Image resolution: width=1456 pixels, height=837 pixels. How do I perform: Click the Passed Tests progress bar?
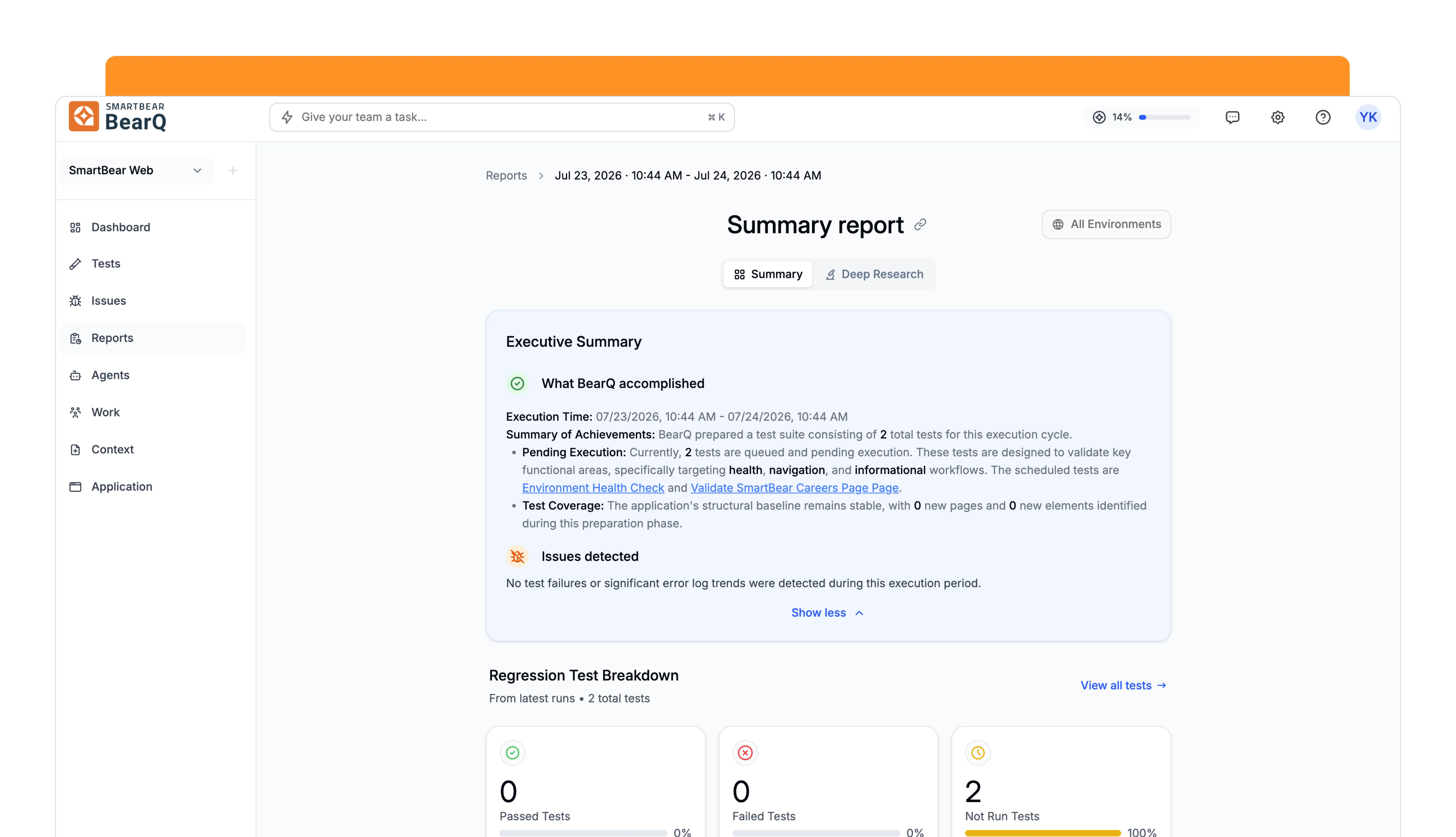pos(583,833)
